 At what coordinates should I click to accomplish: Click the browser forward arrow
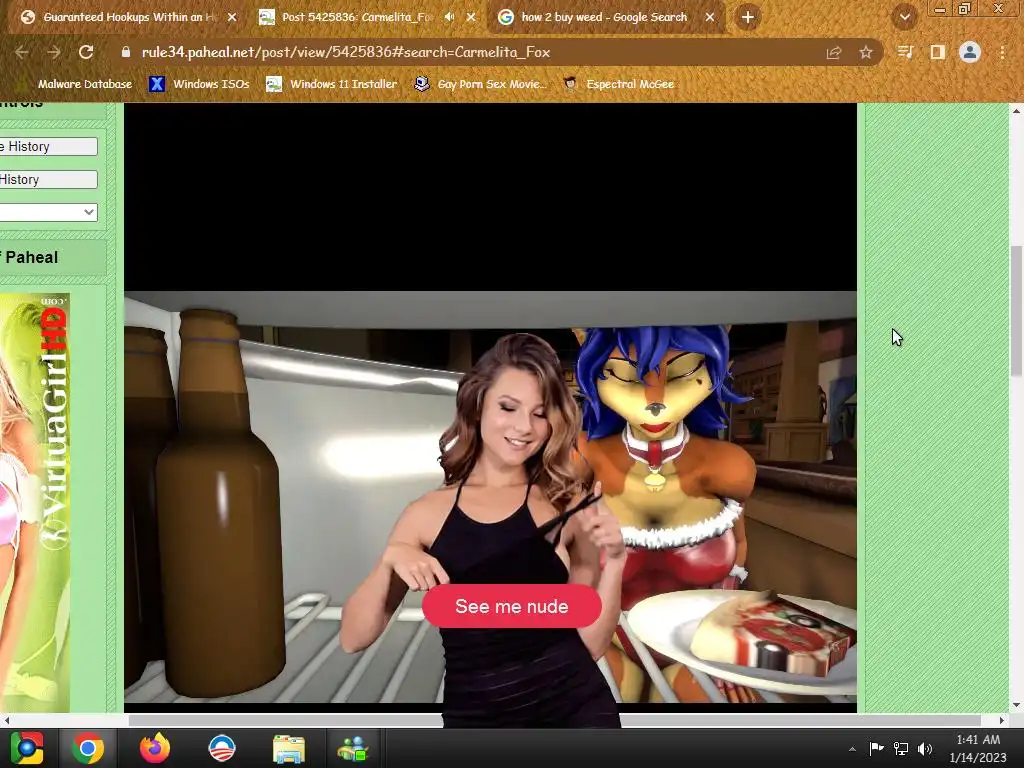[54, 52]
